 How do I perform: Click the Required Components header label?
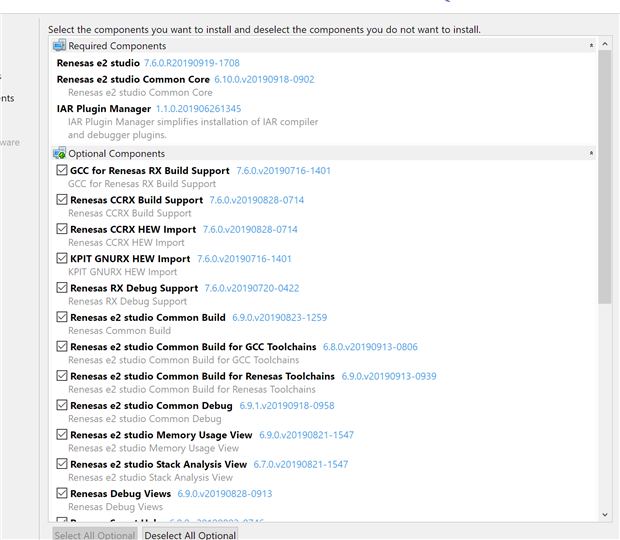click(117, 46)
